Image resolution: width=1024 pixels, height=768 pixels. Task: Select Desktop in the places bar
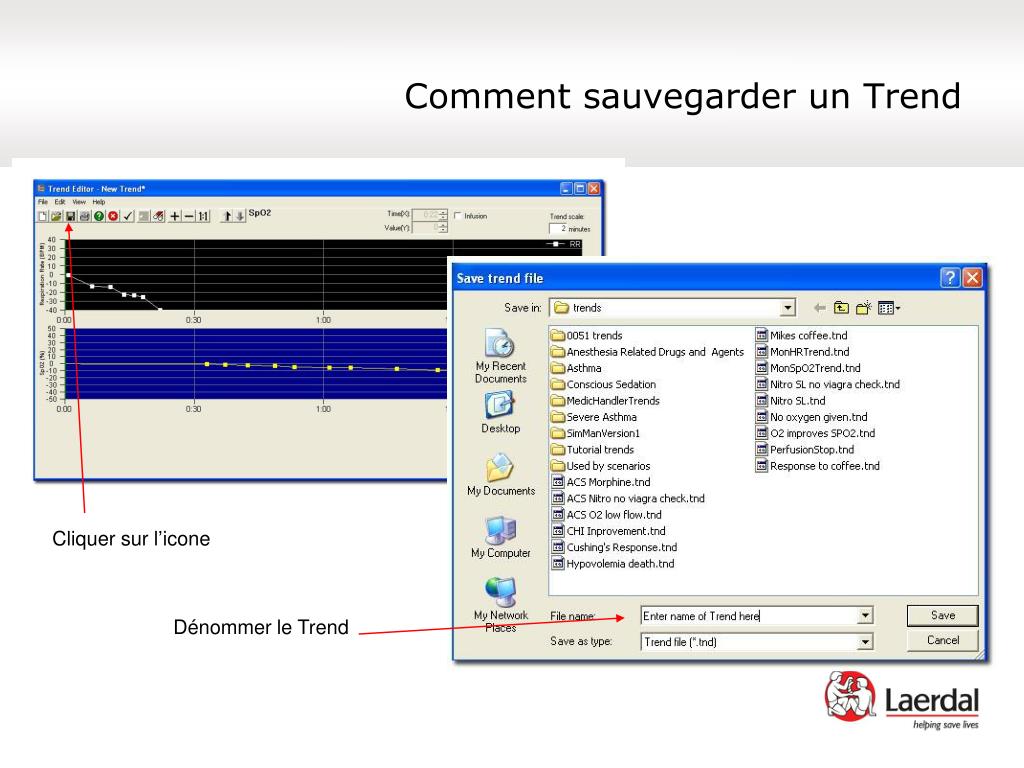[x=500, y=412]
